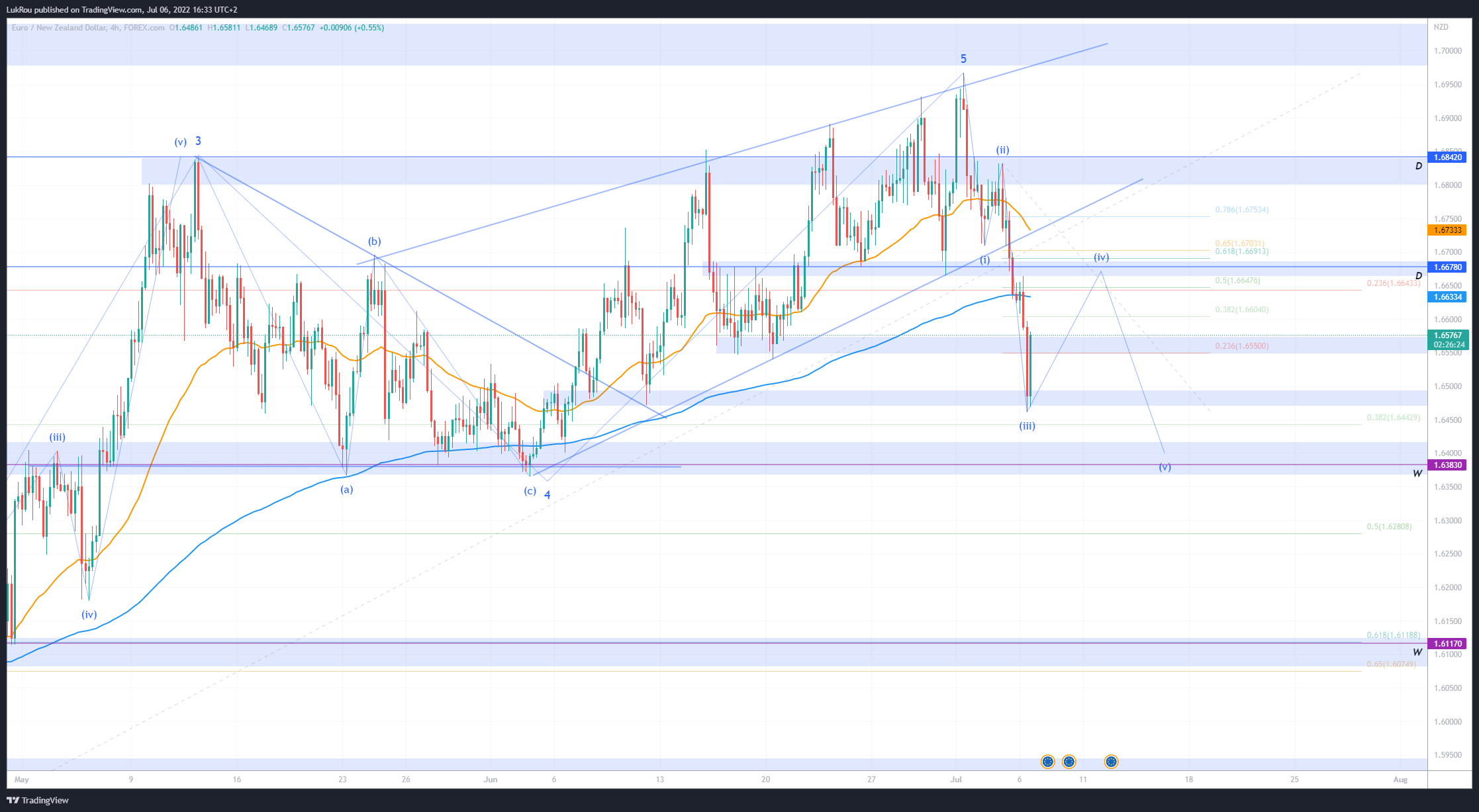Click the 0.5(1.62808) Fibonacci retracement label
This screenshot has width=1479, height=812.
1389,527
